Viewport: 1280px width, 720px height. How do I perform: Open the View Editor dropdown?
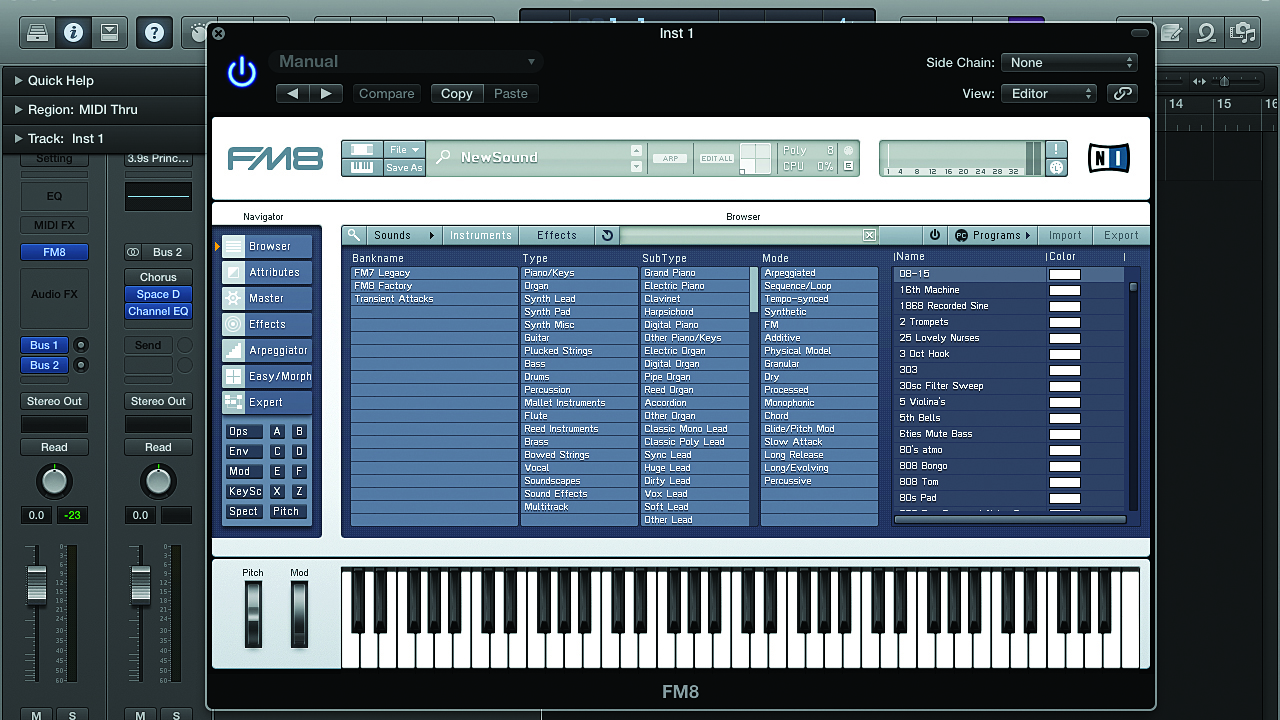coord(1048,93)
